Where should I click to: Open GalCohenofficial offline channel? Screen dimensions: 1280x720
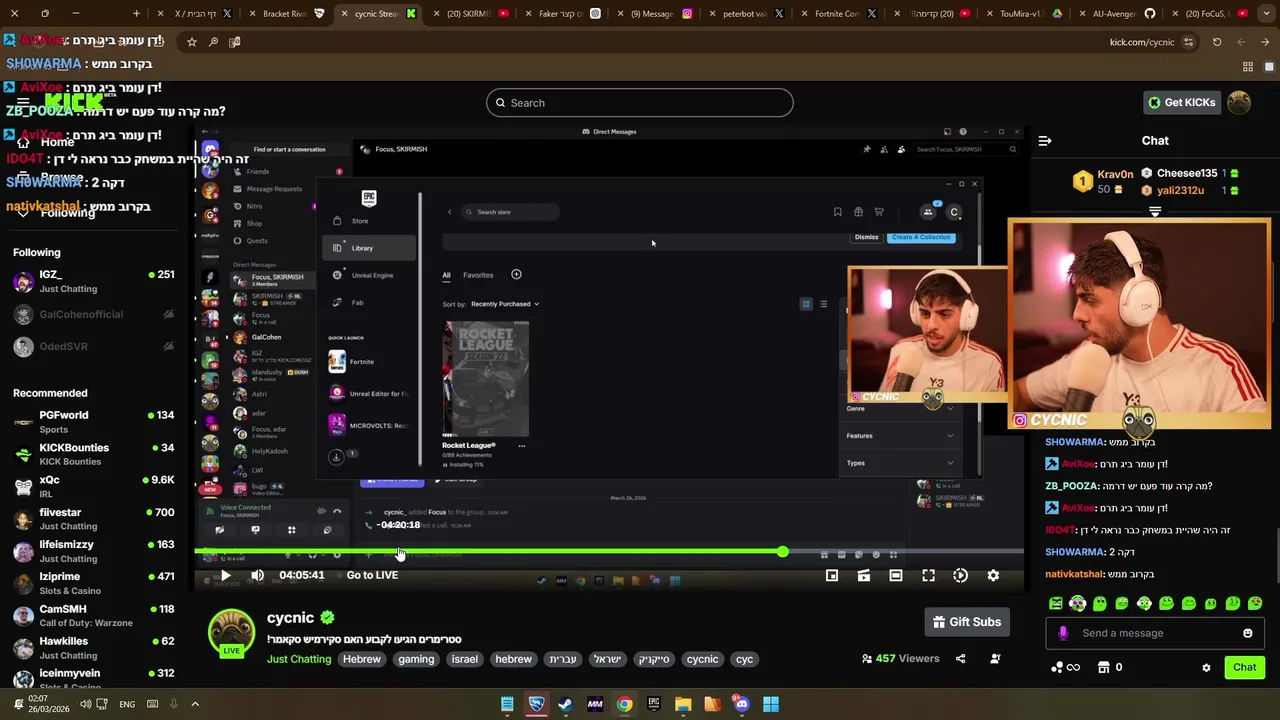(x=95, y=314)
